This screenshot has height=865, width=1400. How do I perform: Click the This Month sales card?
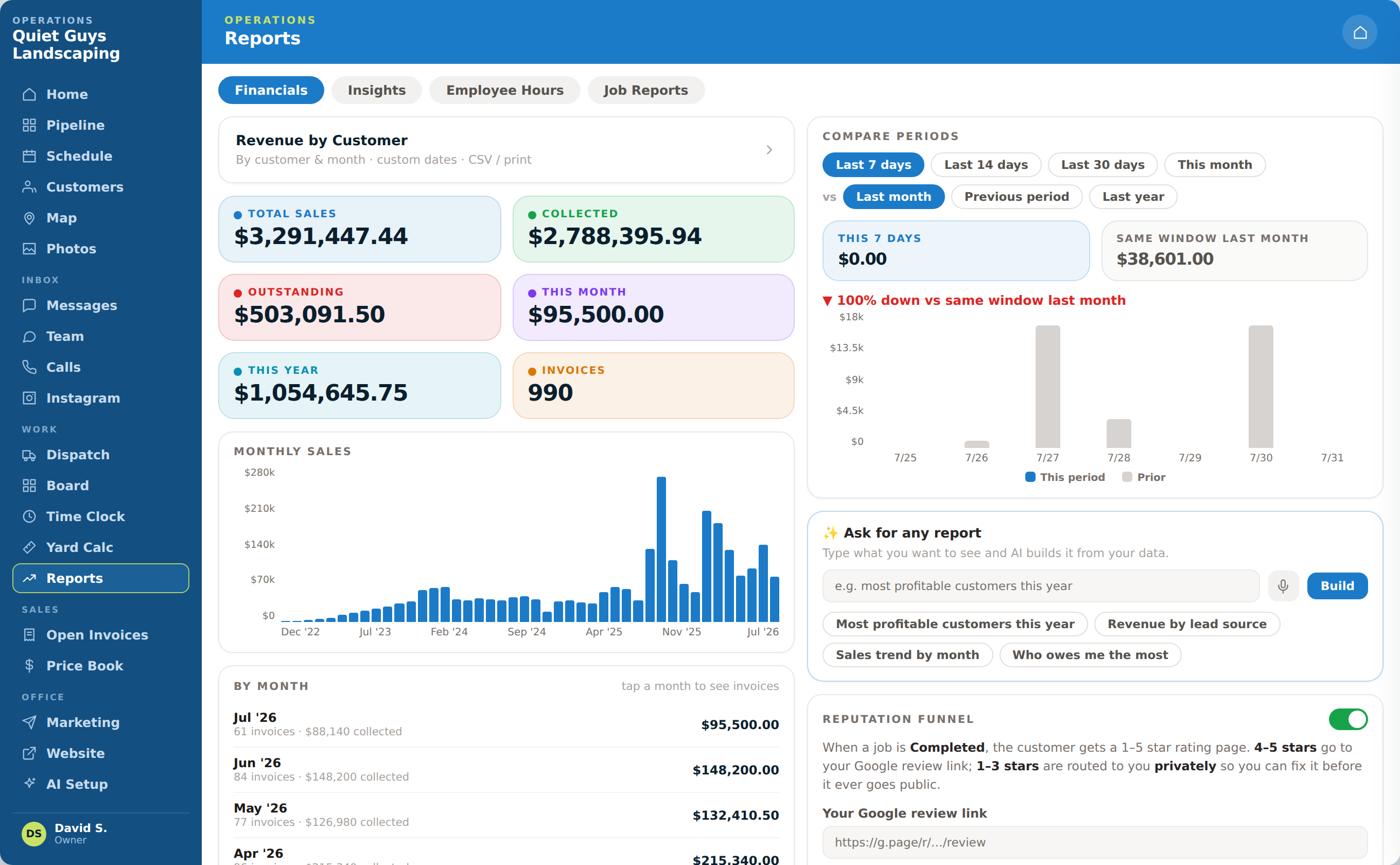653,308
